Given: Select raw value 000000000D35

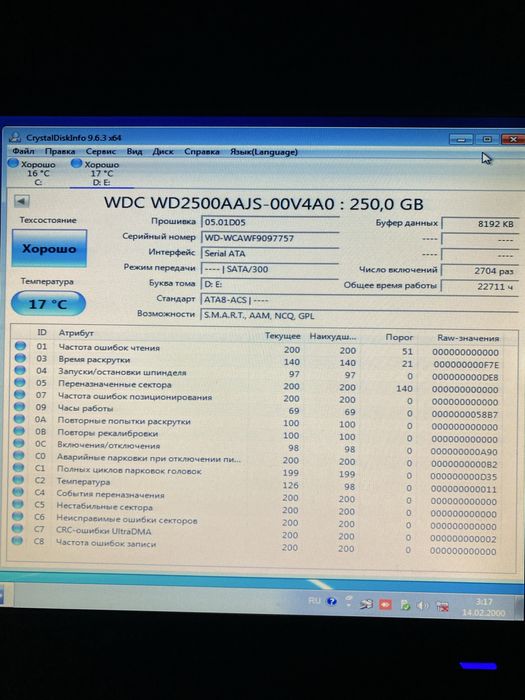Looking at the screenshot, I should click(x=463, y=477).
